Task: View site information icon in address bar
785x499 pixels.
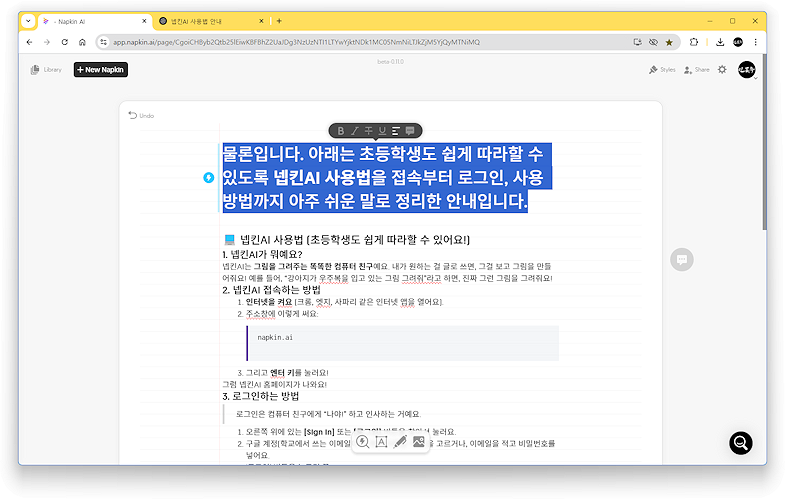Action: [x=104, y=42]
